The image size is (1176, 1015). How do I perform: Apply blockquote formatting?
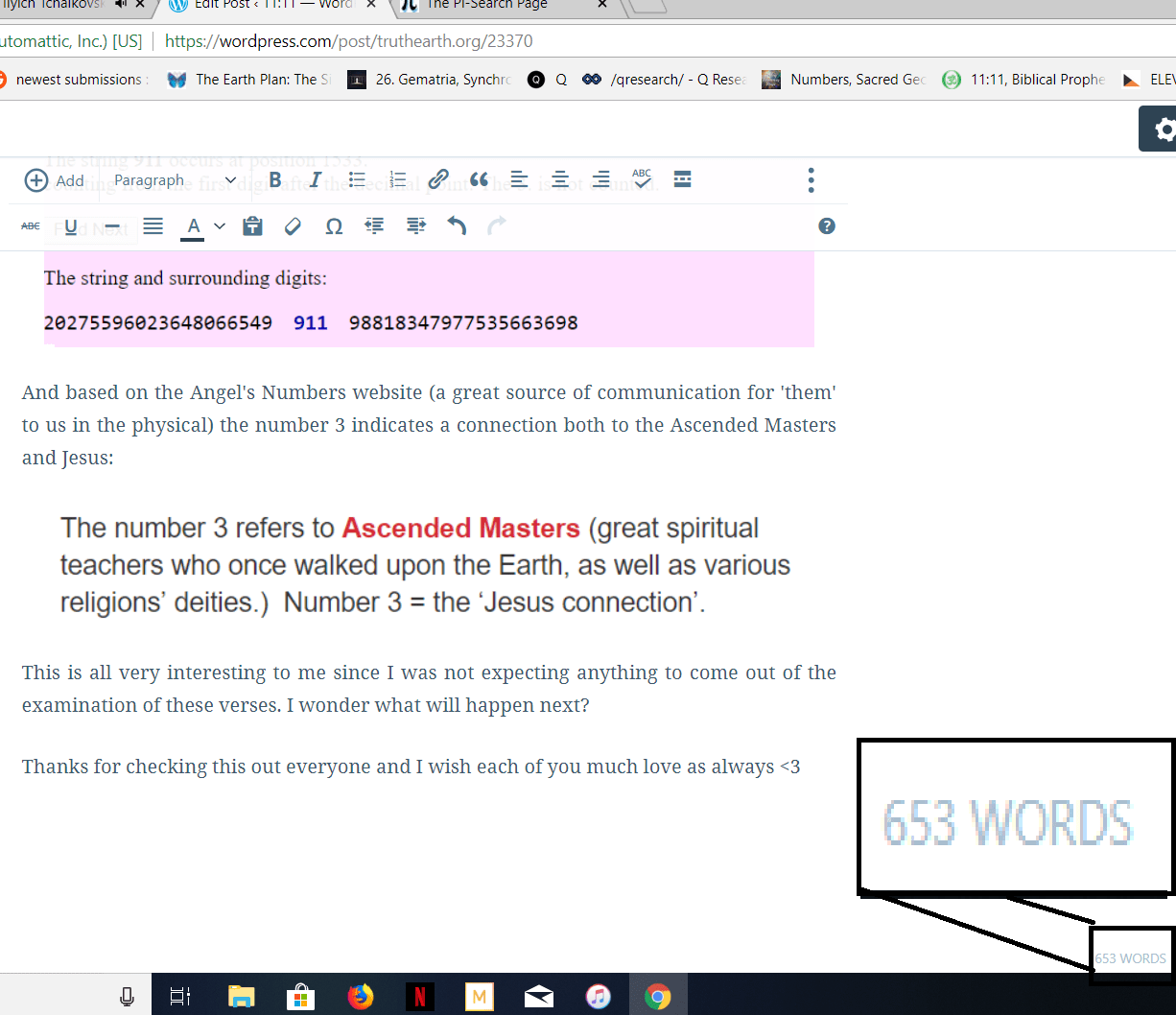(x=479, y=180)
